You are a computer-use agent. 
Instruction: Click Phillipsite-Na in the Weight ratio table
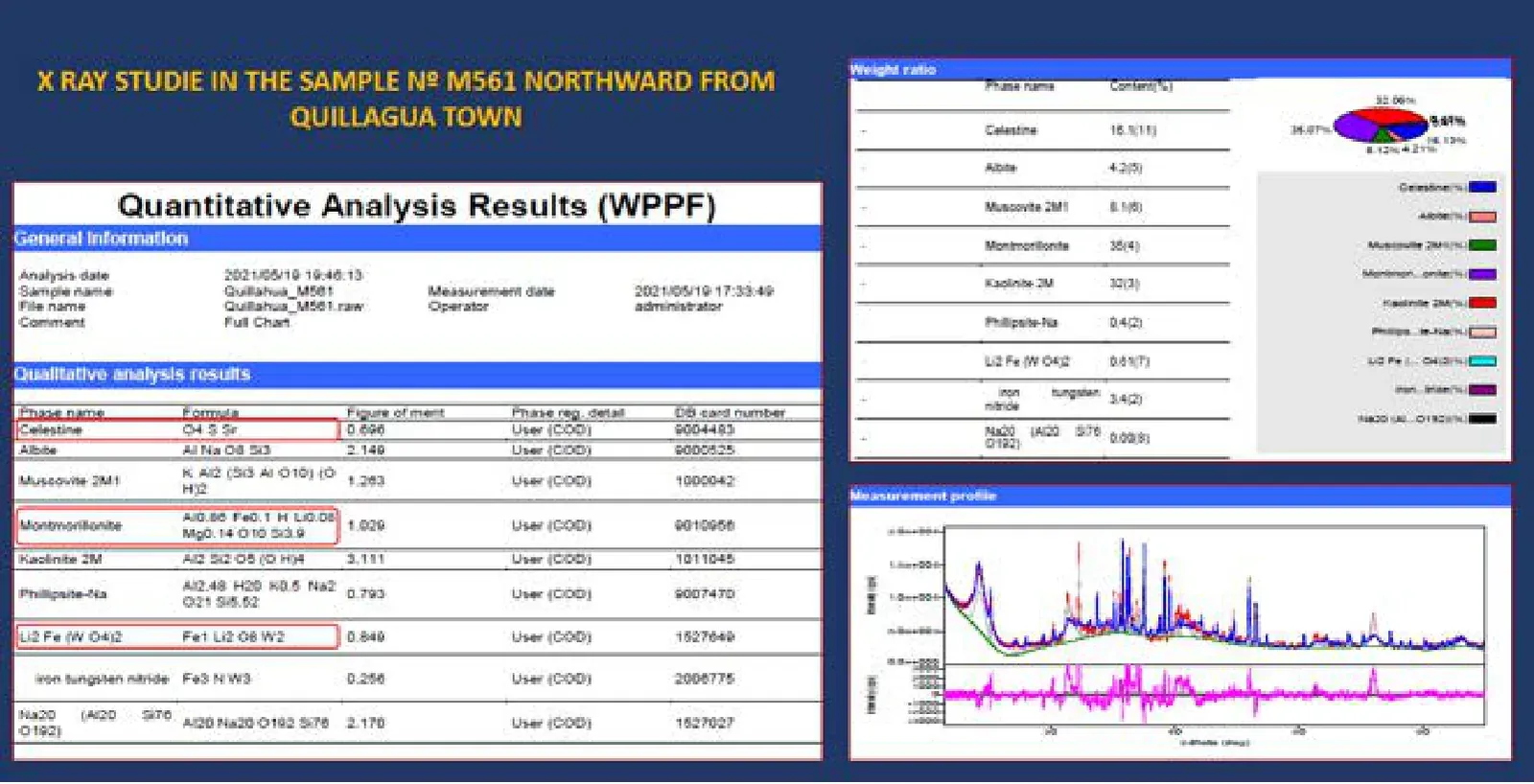pos(1021,323)
